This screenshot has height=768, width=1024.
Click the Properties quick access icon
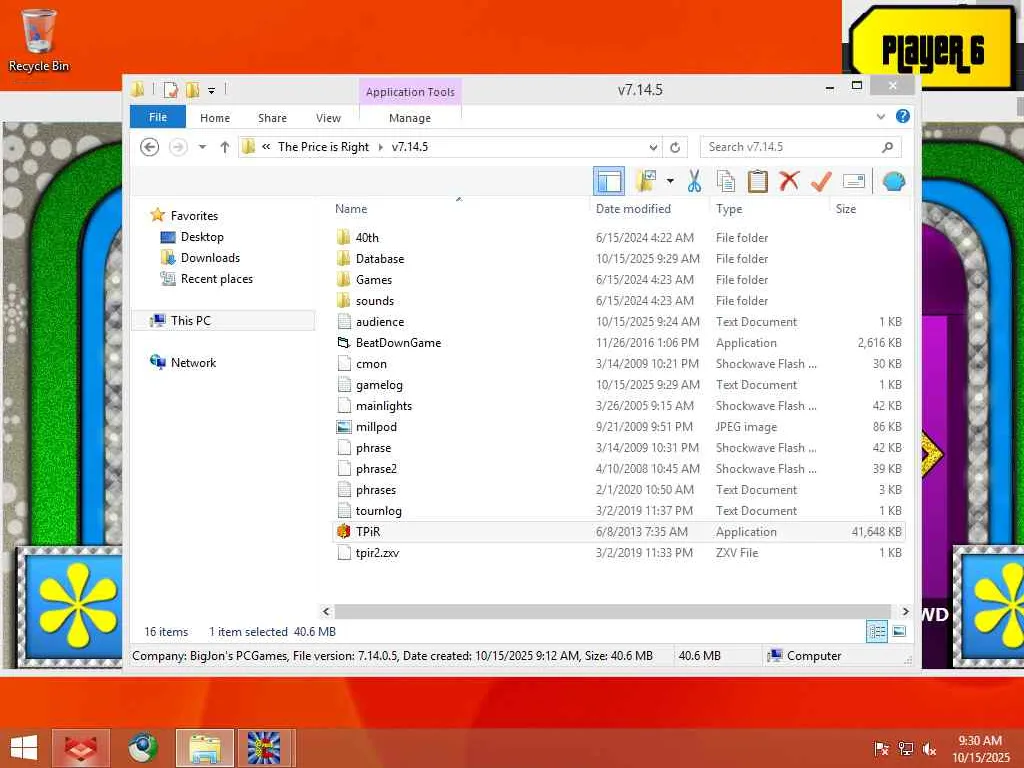coord(170,90)
